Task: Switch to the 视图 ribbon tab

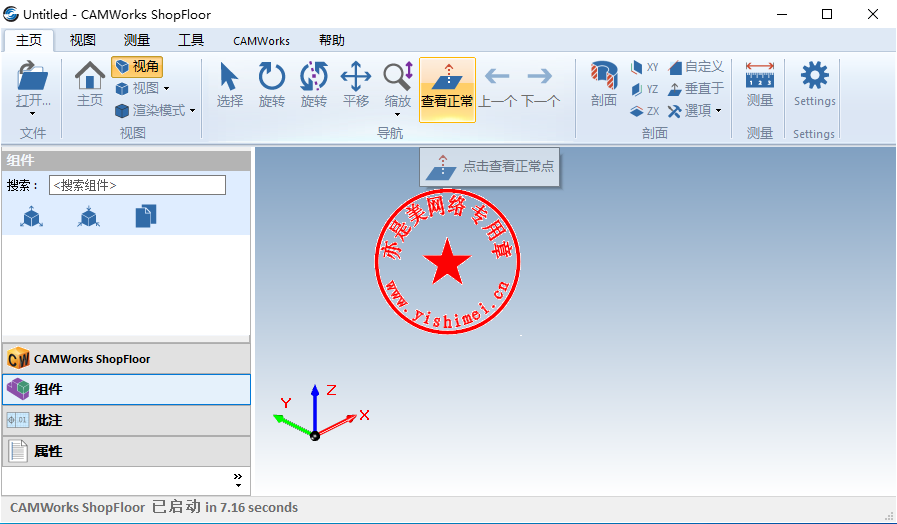Action: click(82, 40)
